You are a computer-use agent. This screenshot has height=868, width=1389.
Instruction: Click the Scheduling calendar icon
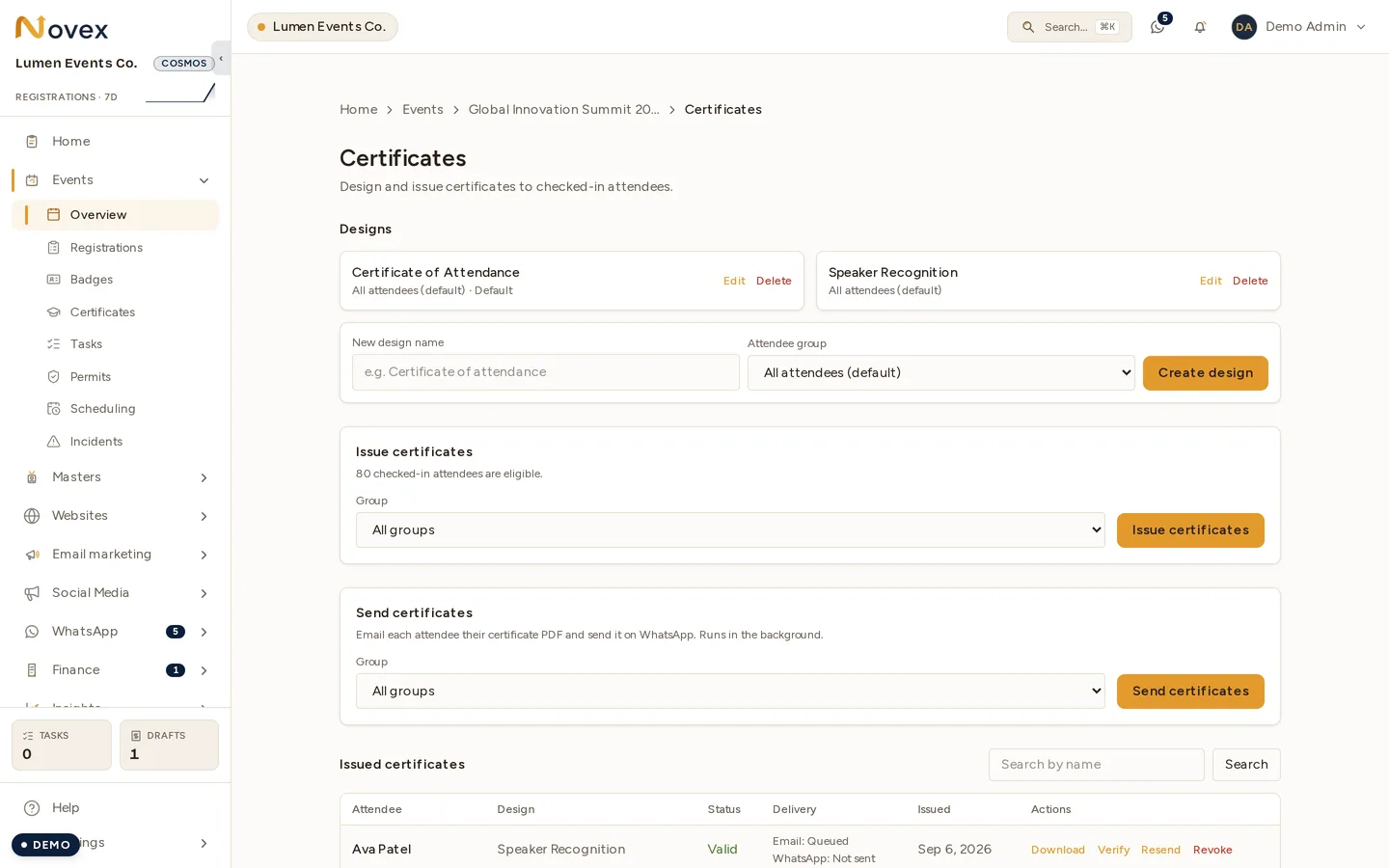click(x=54, y=409)
